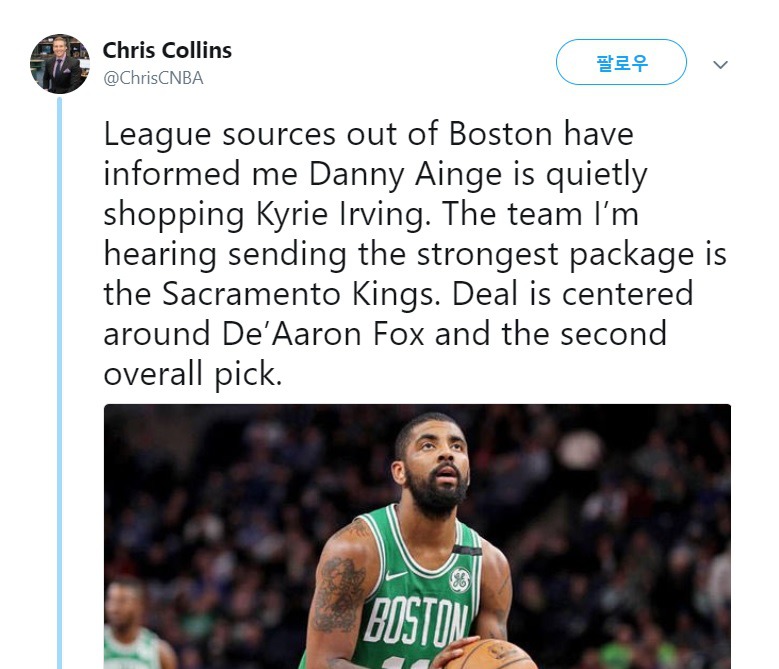Click "League sources" at tweet start

220,135
